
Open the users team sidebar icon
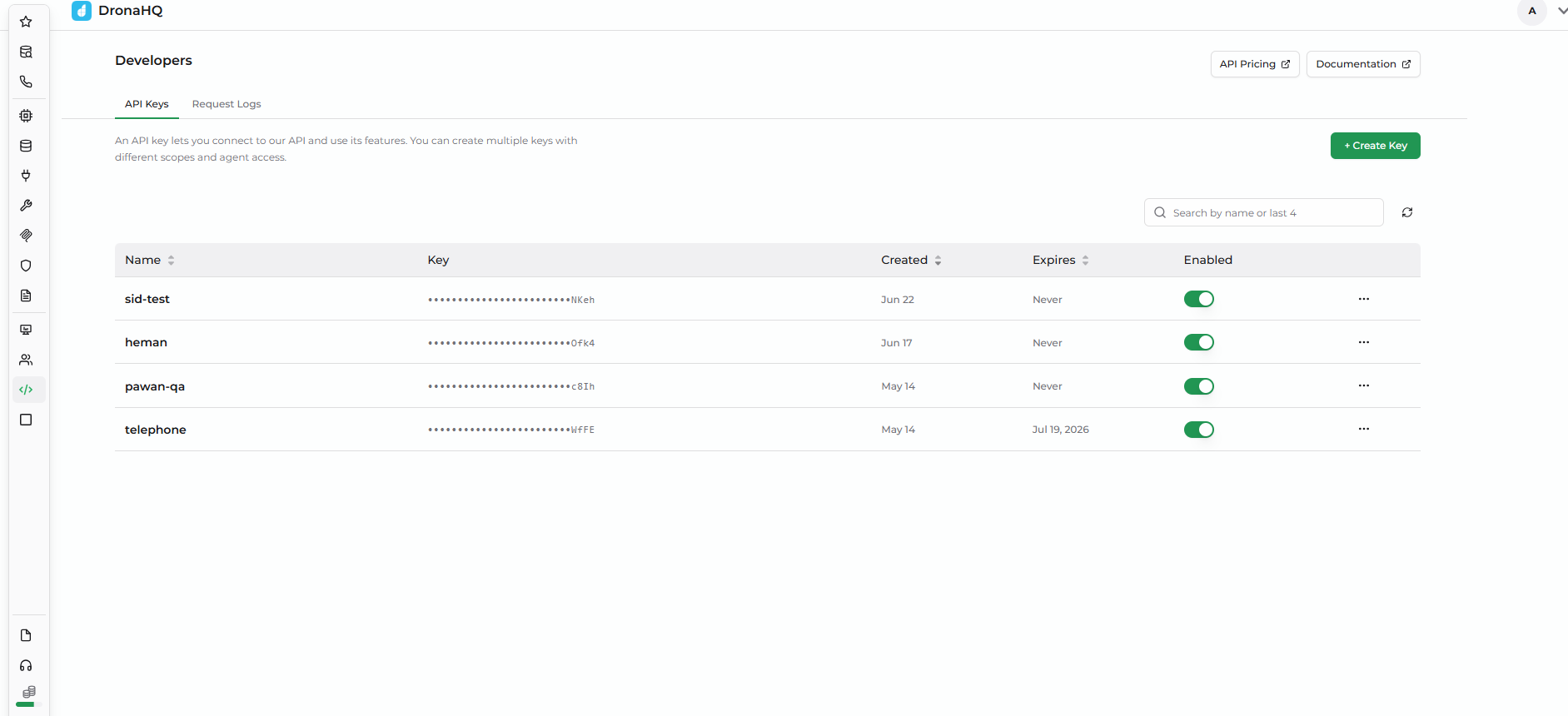point(26,360)
